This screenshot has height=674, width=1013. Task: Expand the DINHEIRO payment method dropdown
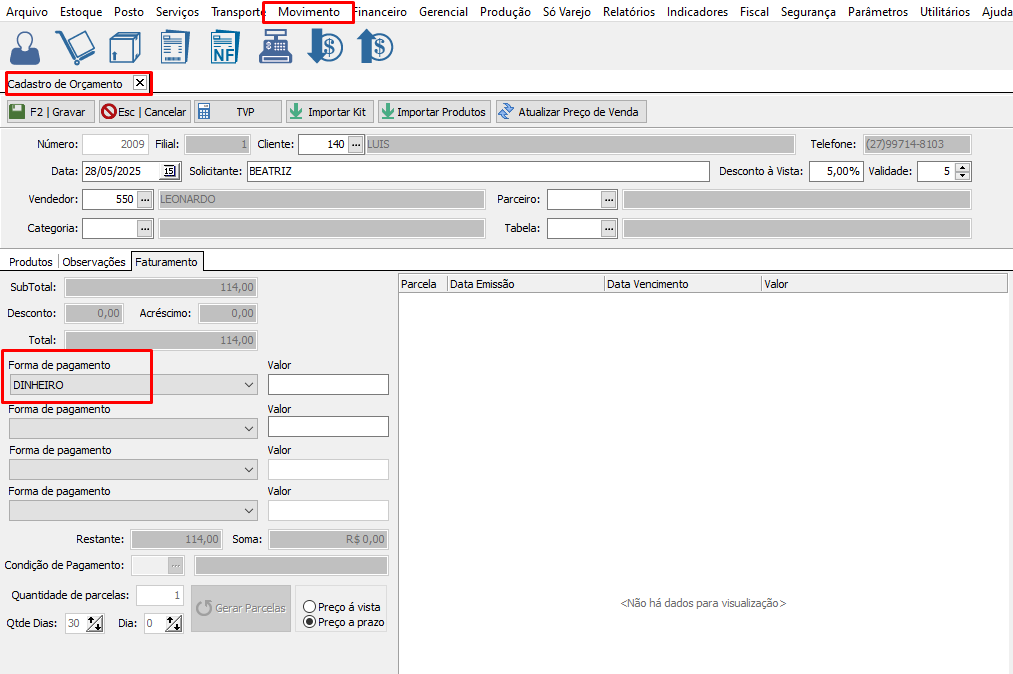[249, 385]
